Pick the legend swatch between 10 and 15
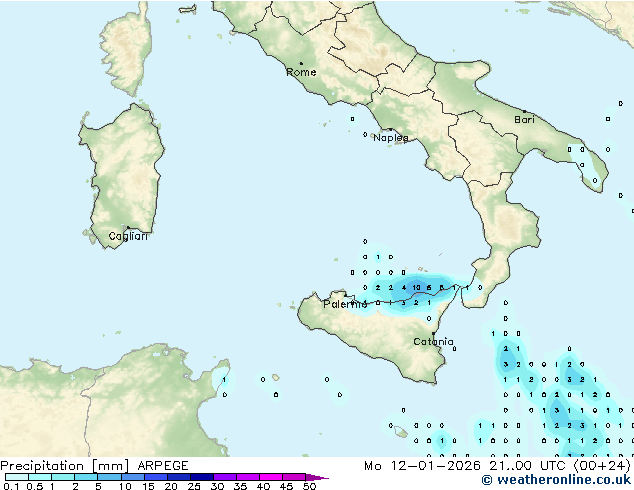Viewport: 634px width, 490px height. point(132,477)
